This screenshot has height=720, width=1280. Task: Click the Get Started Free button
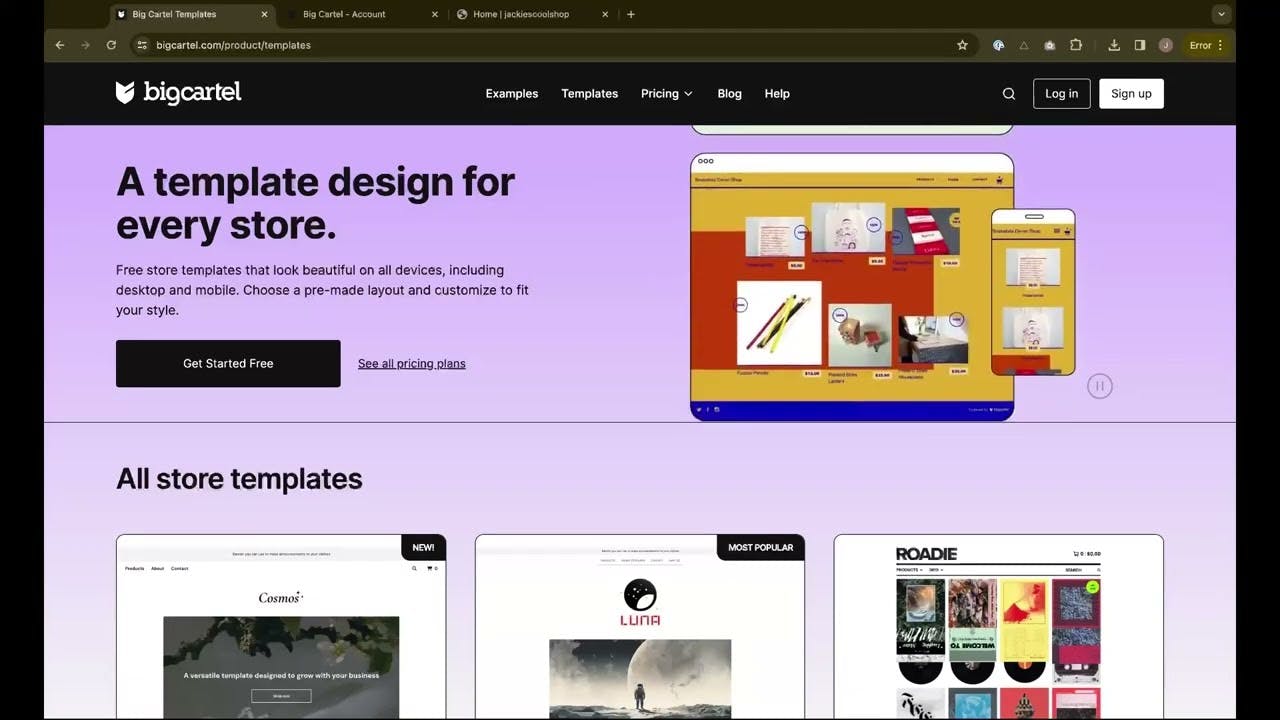228,364
